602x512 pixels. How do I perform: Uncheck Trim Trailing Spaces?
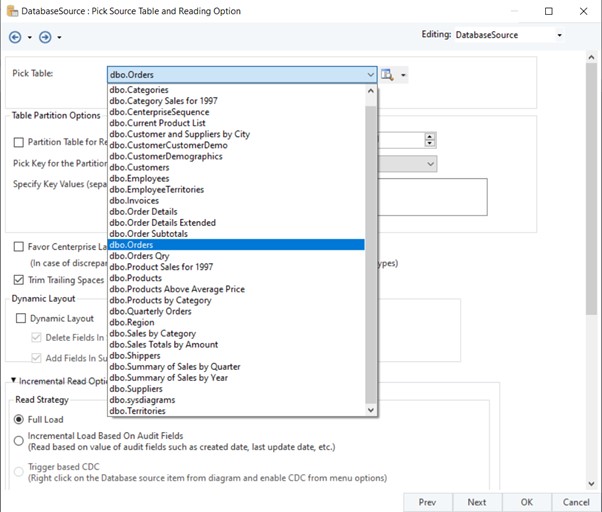click(19, 280)
